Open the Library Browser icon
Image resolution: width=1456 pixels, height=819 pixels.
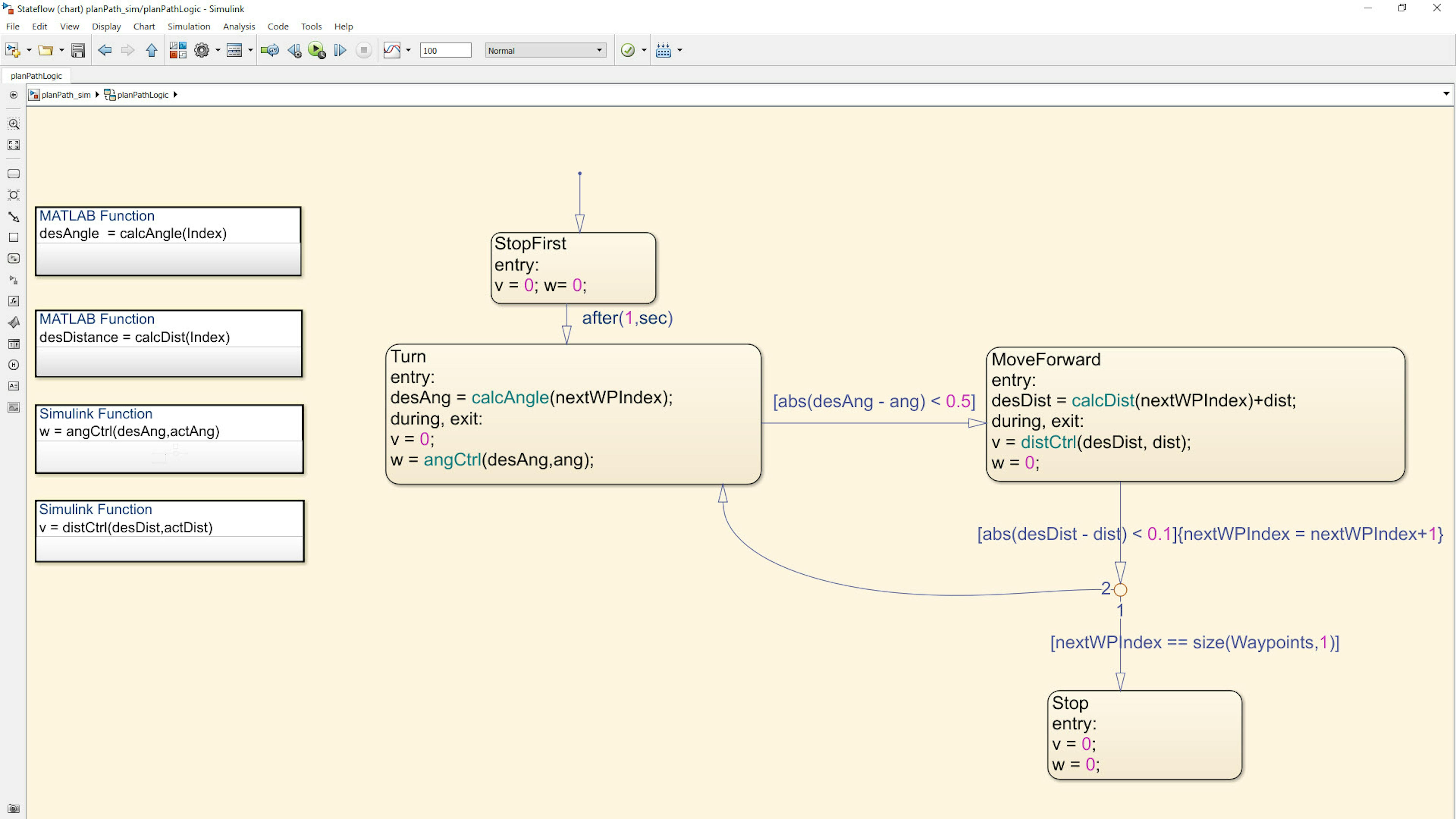click(x=178, y=50)
